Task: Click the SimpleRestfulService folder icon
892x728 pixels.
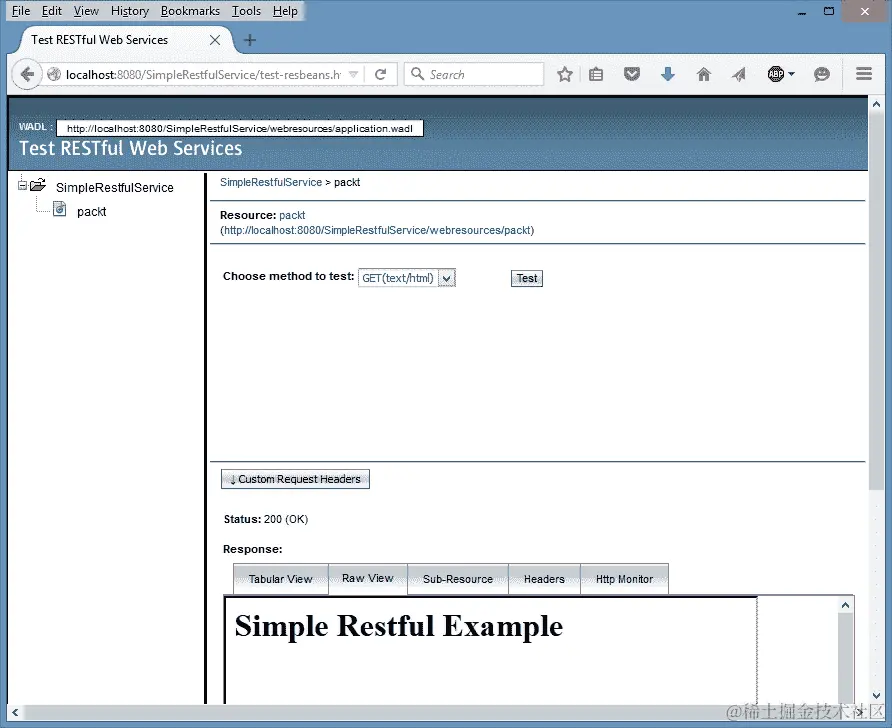Action: pos(38,185)
